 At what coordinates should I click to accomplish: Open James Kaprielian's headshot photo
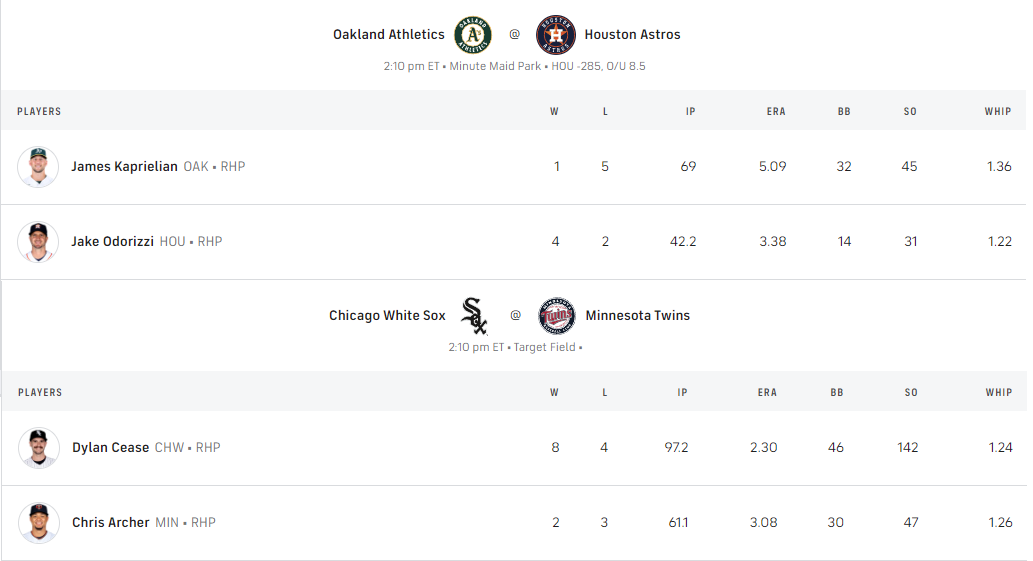pyautogui.click(x=38, y=167)
